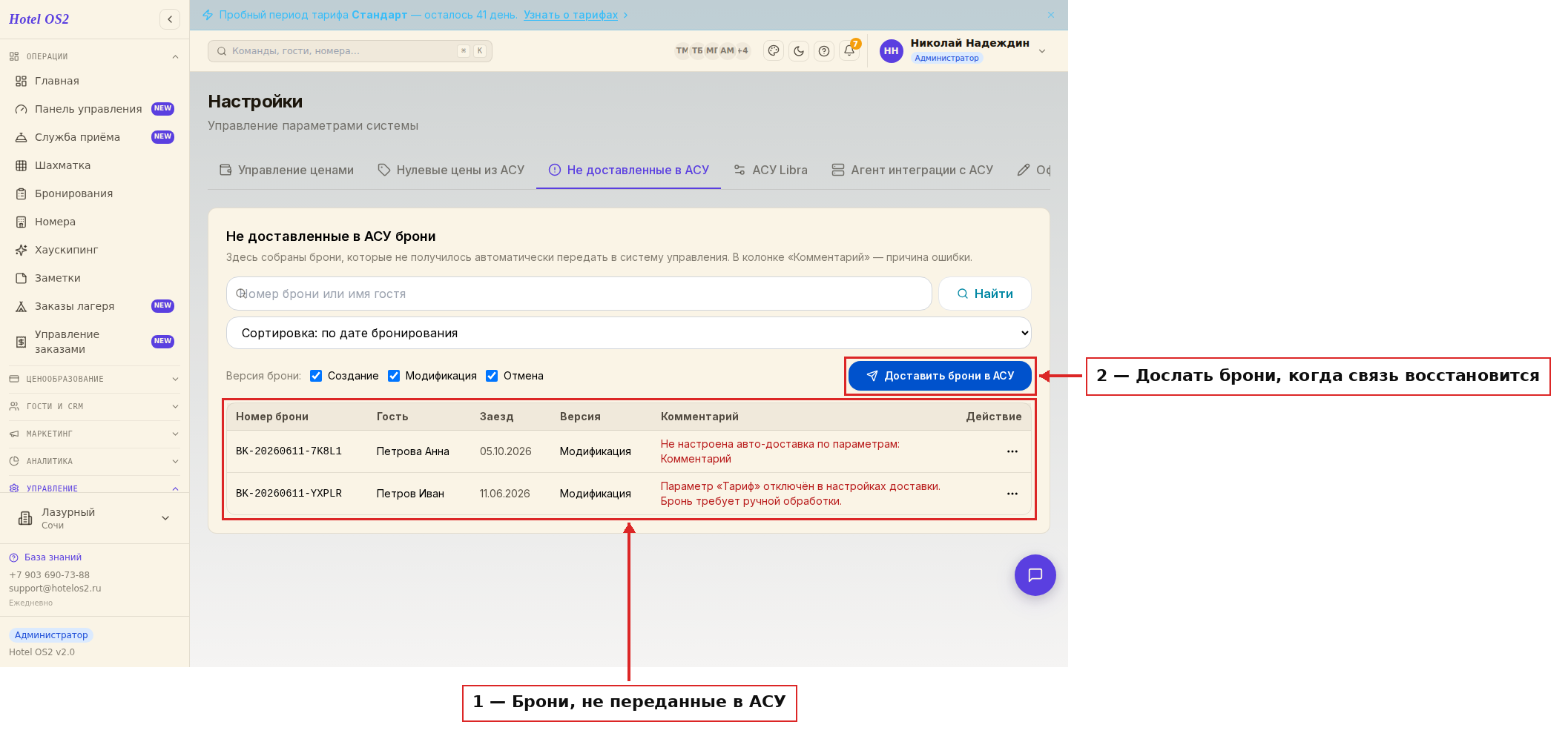Image resolution: width=1568 pixels, height=739 pixels.
Task: Open the Лазурный hotel selector
Action: [94, 518]
